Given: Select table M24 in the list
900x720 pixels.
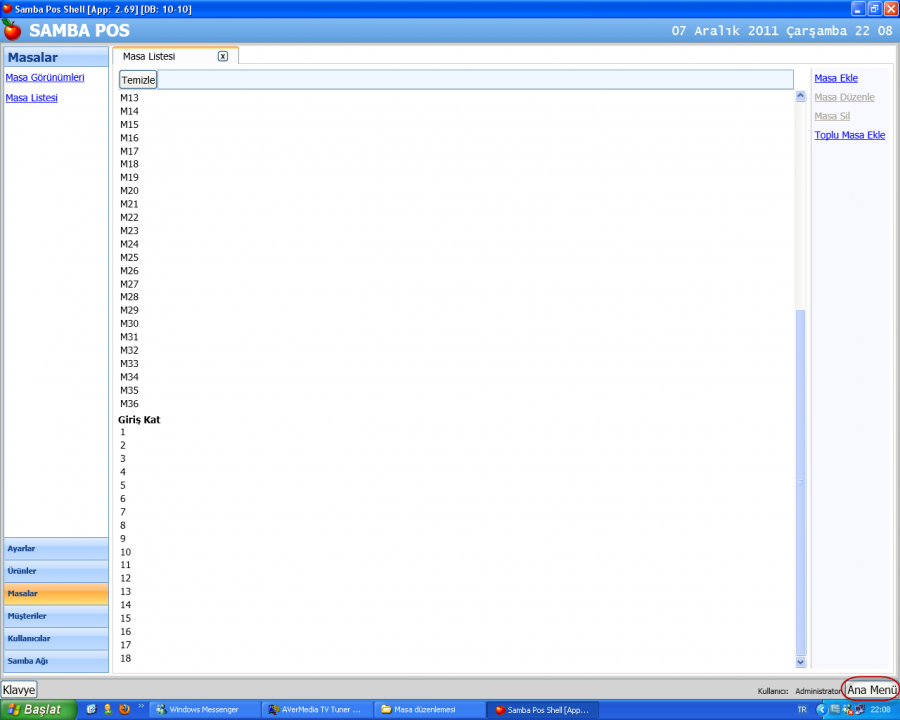Looking at the screenshot, I should click(x=129, y=244).
